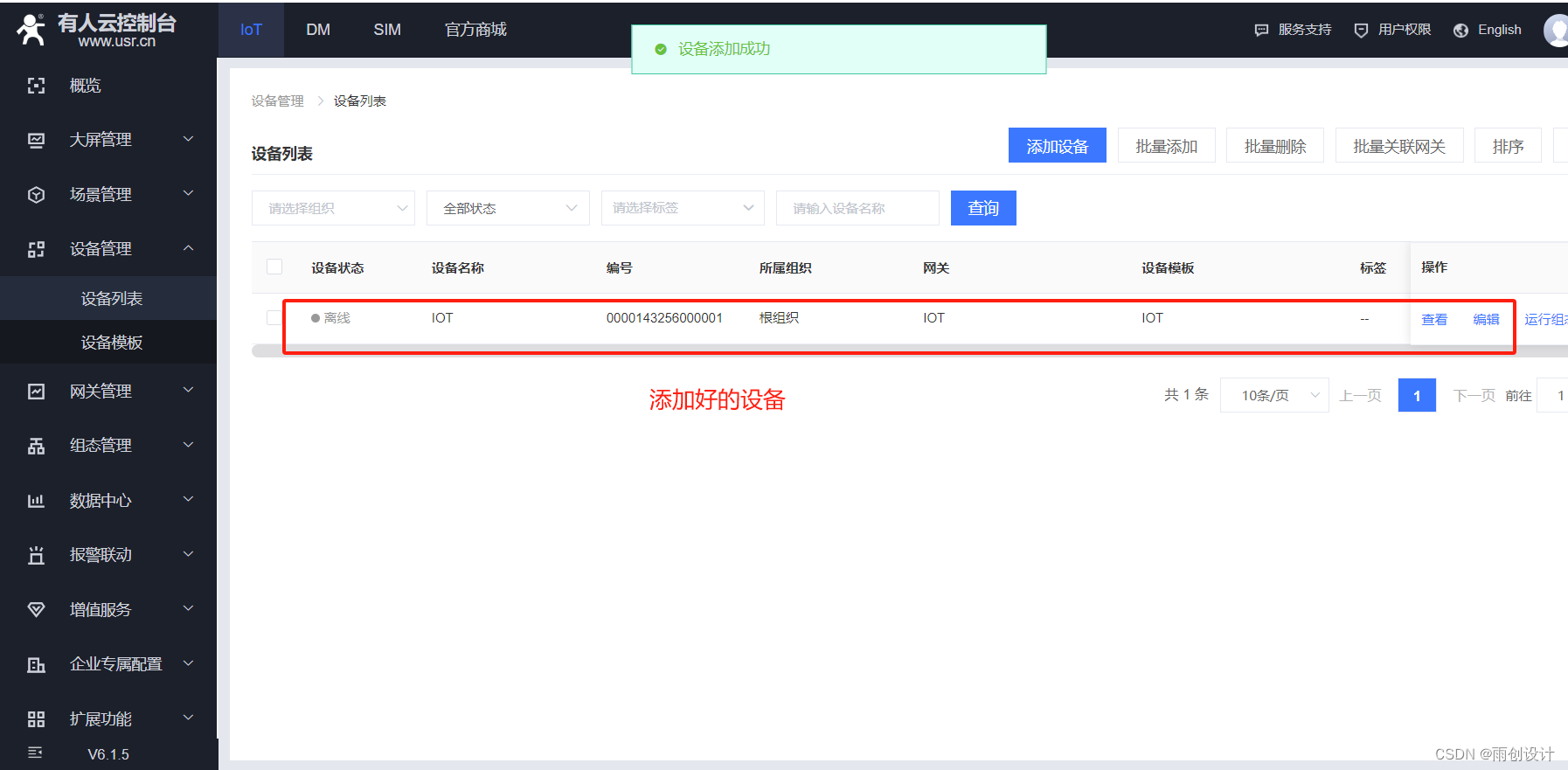Click the 报警联动 alarm icon

[36, 555]
